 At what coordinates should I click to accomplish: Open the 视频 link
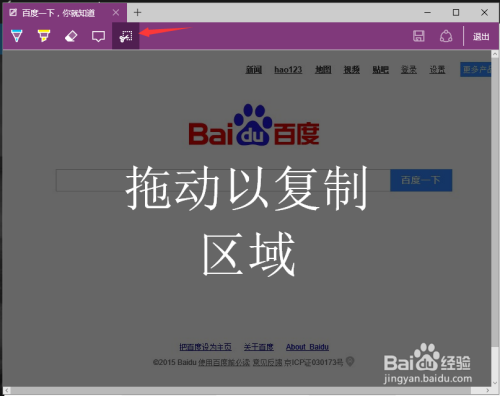pyautogui.click(x=352, y=70)
